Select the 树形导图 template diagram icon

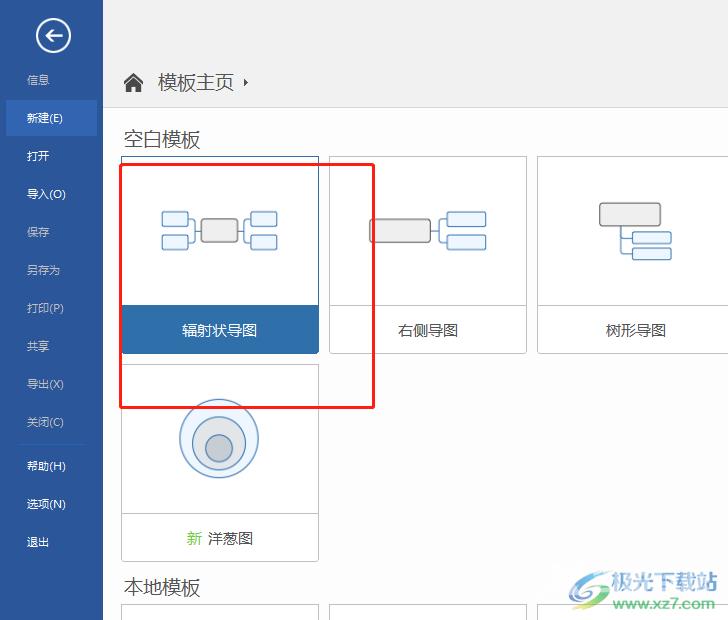[635, 231]
